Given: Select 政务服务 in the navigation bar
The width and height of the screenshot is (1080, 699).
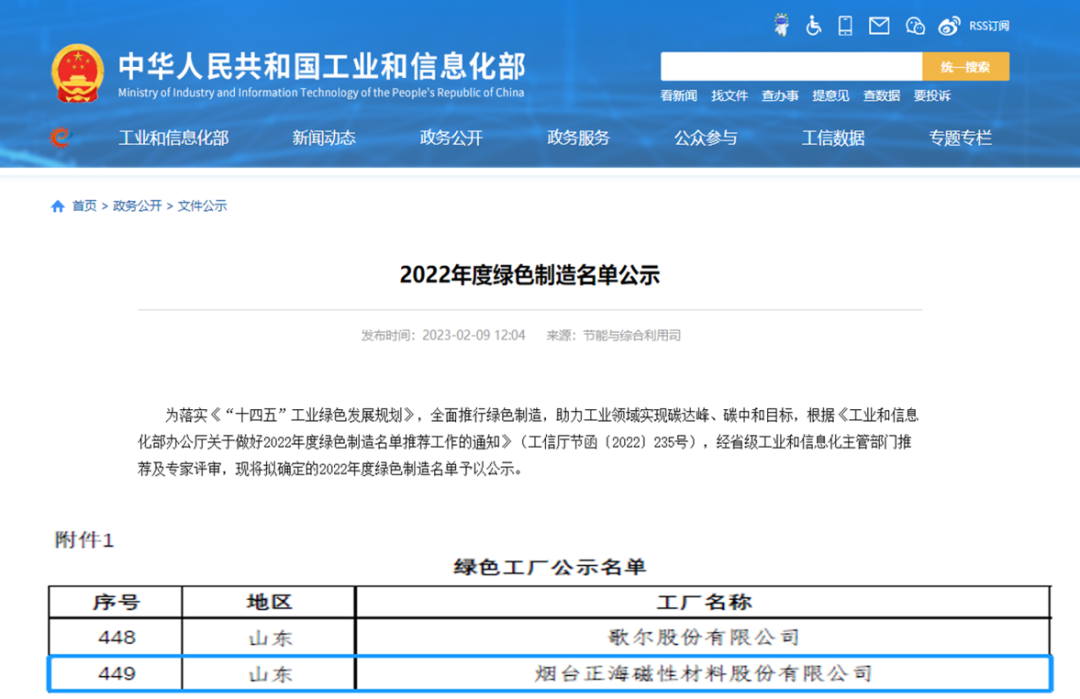Looking at the screenshot, I should coord(578,138).
